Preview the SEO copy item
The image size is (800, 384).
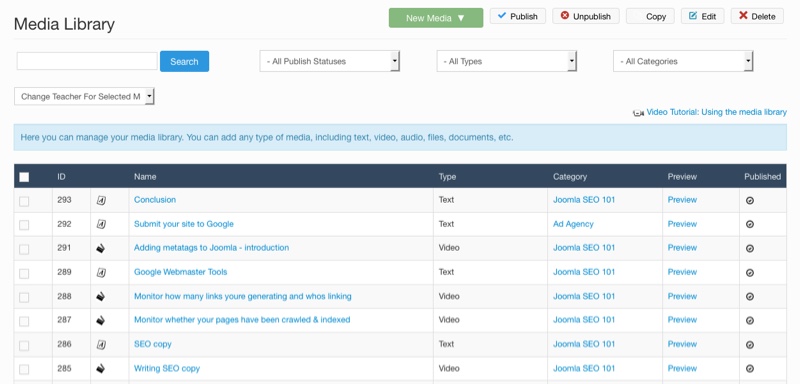pyautogui.click(x=682, y=344)
